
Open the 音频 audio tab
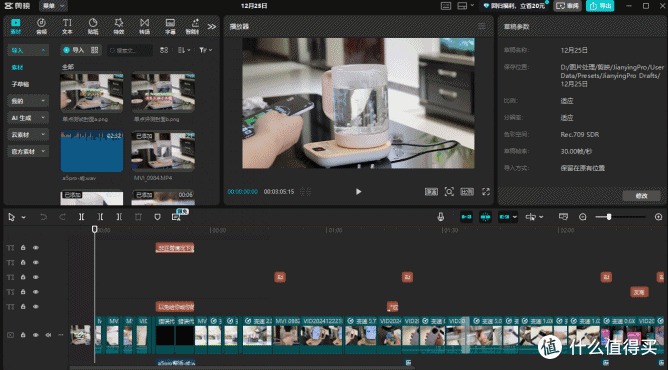[x=41, y=26]
